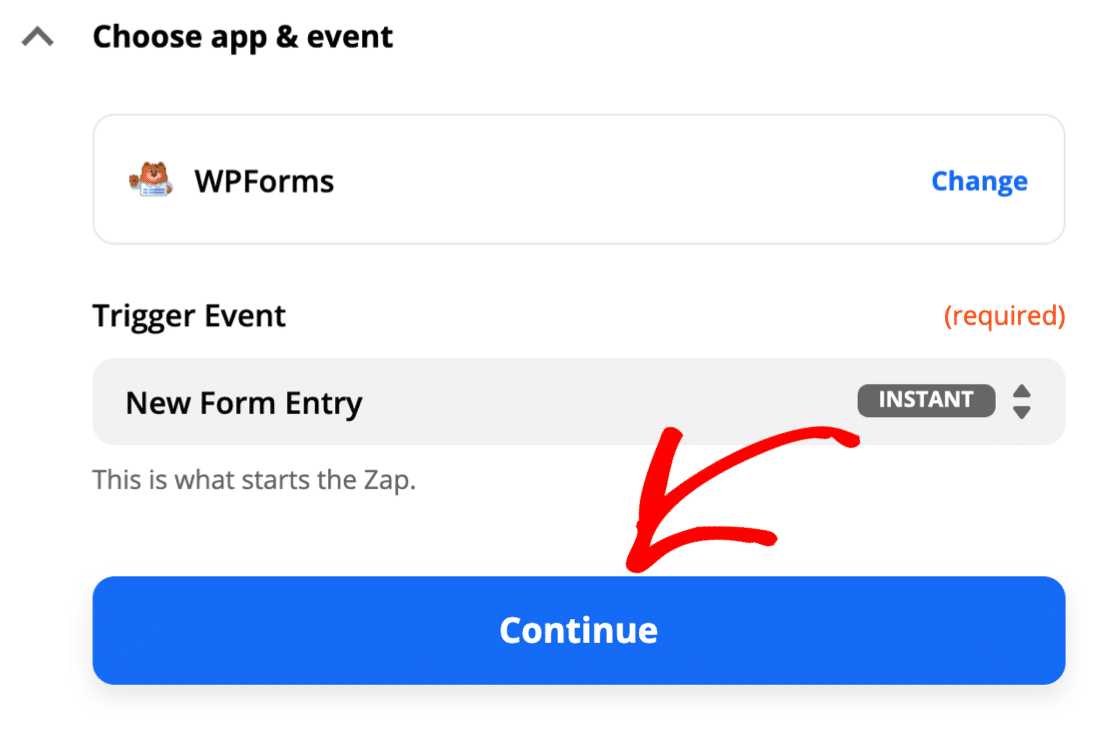Image resolution: width=1116 pixels, height=732 pixels.
Task: Click the WPForms app selection card
Action: click(579, 179)
